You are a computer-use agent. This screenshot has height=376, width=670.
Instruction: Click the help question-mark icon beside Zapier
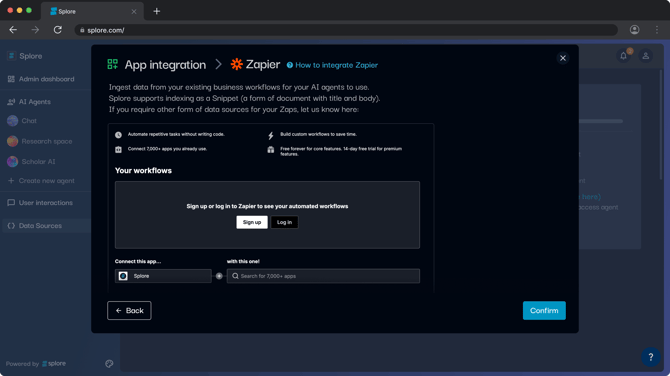290,65
